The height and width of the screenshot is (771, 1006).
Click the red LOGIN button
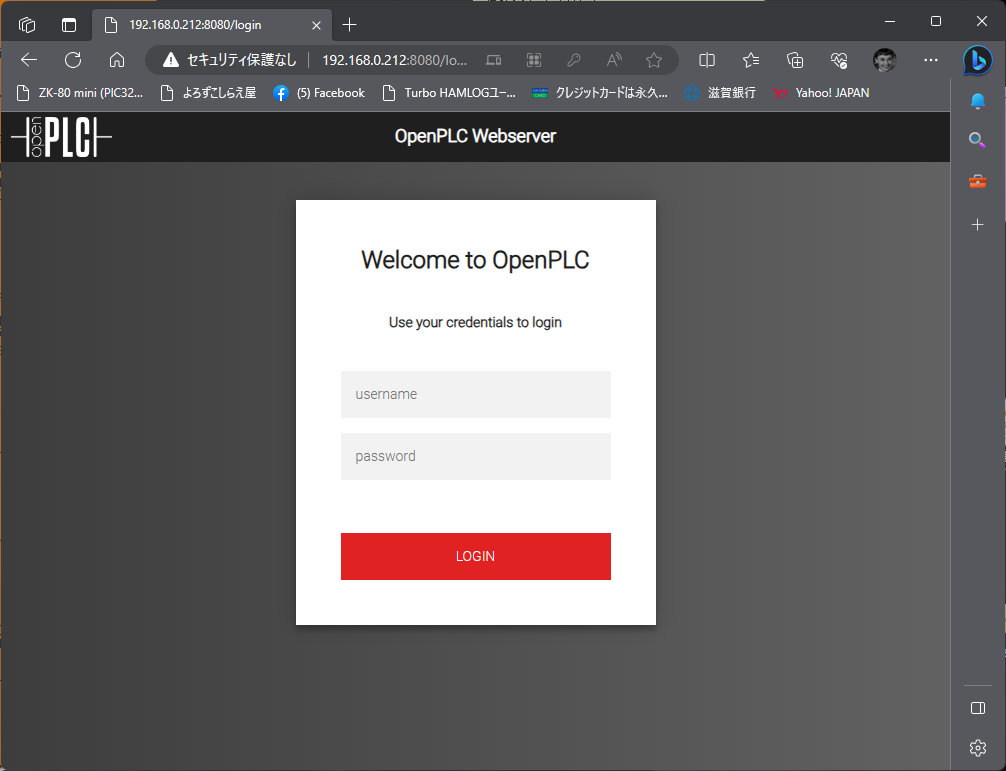point(475,556)
